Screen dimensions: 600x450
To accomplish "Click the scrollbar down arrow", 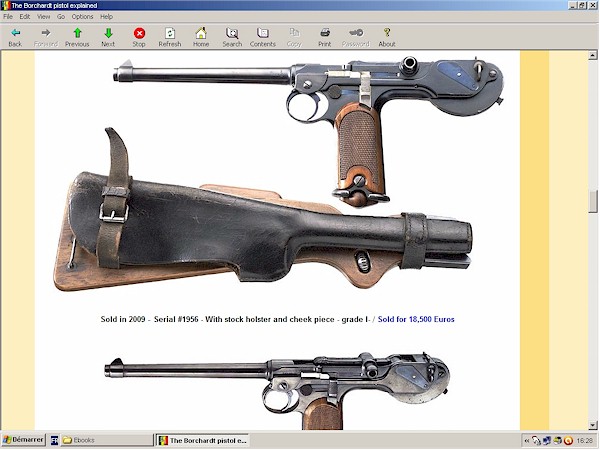I will pyautogui.click(x=593, y=425).
